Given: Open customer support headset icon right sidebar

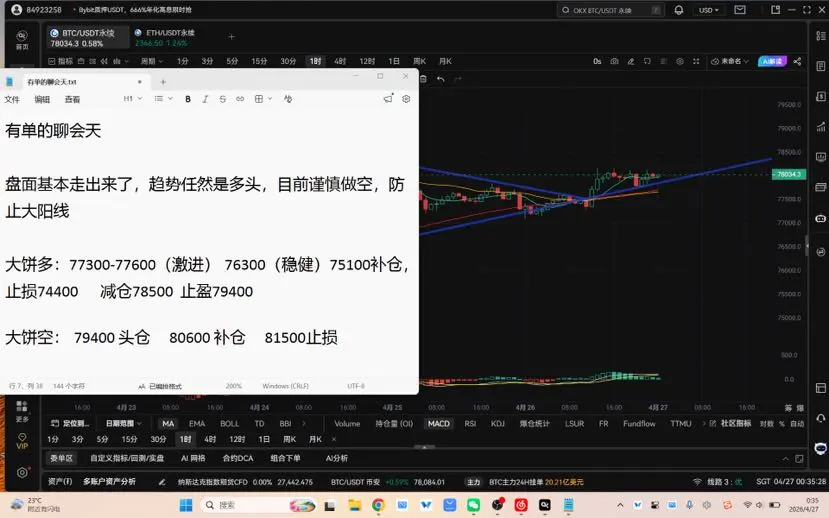Looking at the screenshot, I should [x=821, y=418].
